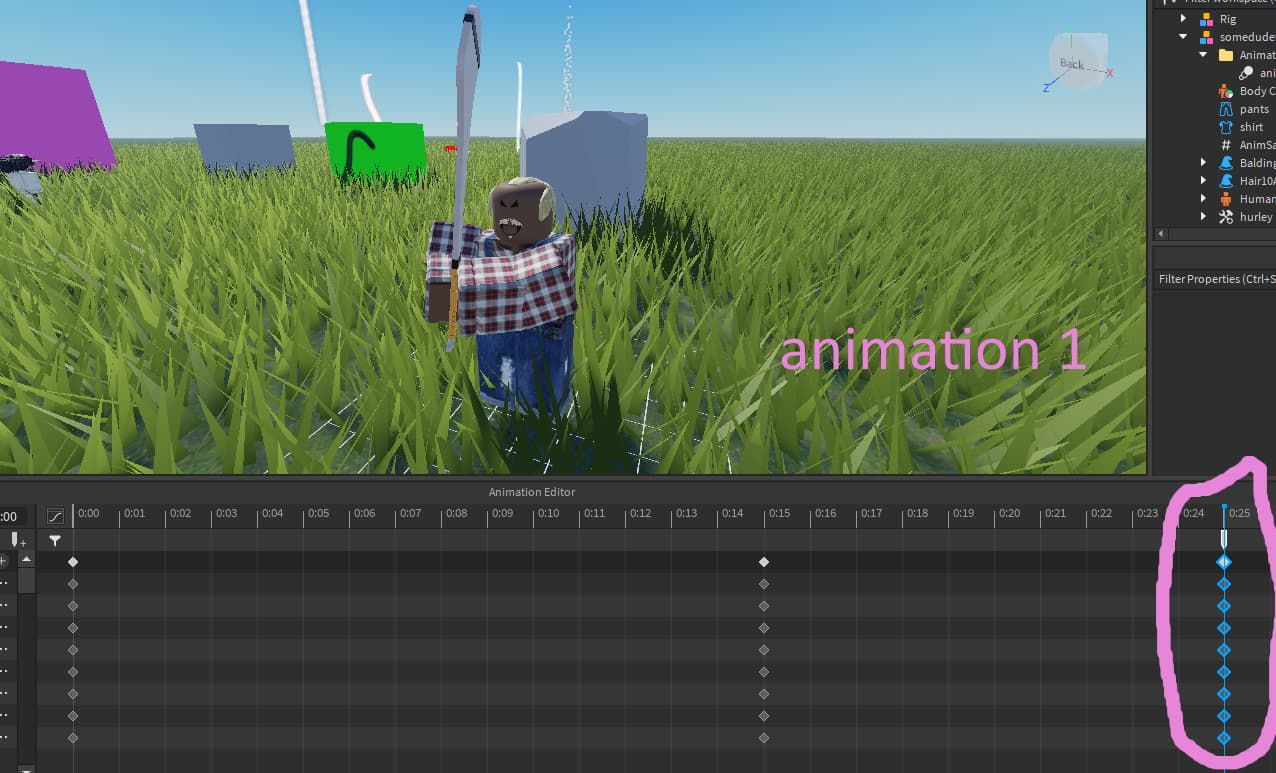
Task: Select the animation keyframe-sequence icon
Action: [1245, 73]
